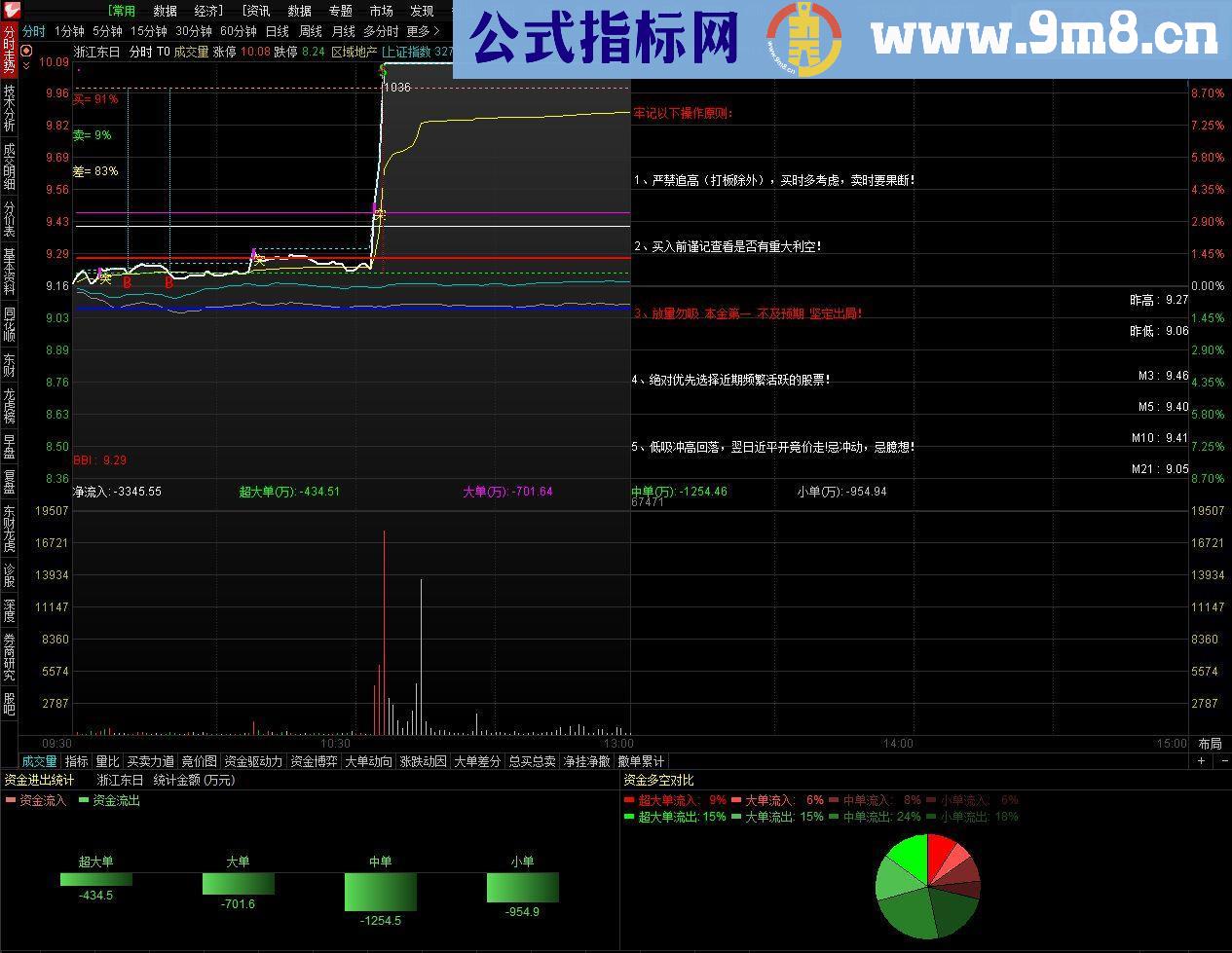Image resolution: width=1232 pixels, height=953 pixels.
Task: Click the 超大单 green outflow bar
Action: coord(94,880)
